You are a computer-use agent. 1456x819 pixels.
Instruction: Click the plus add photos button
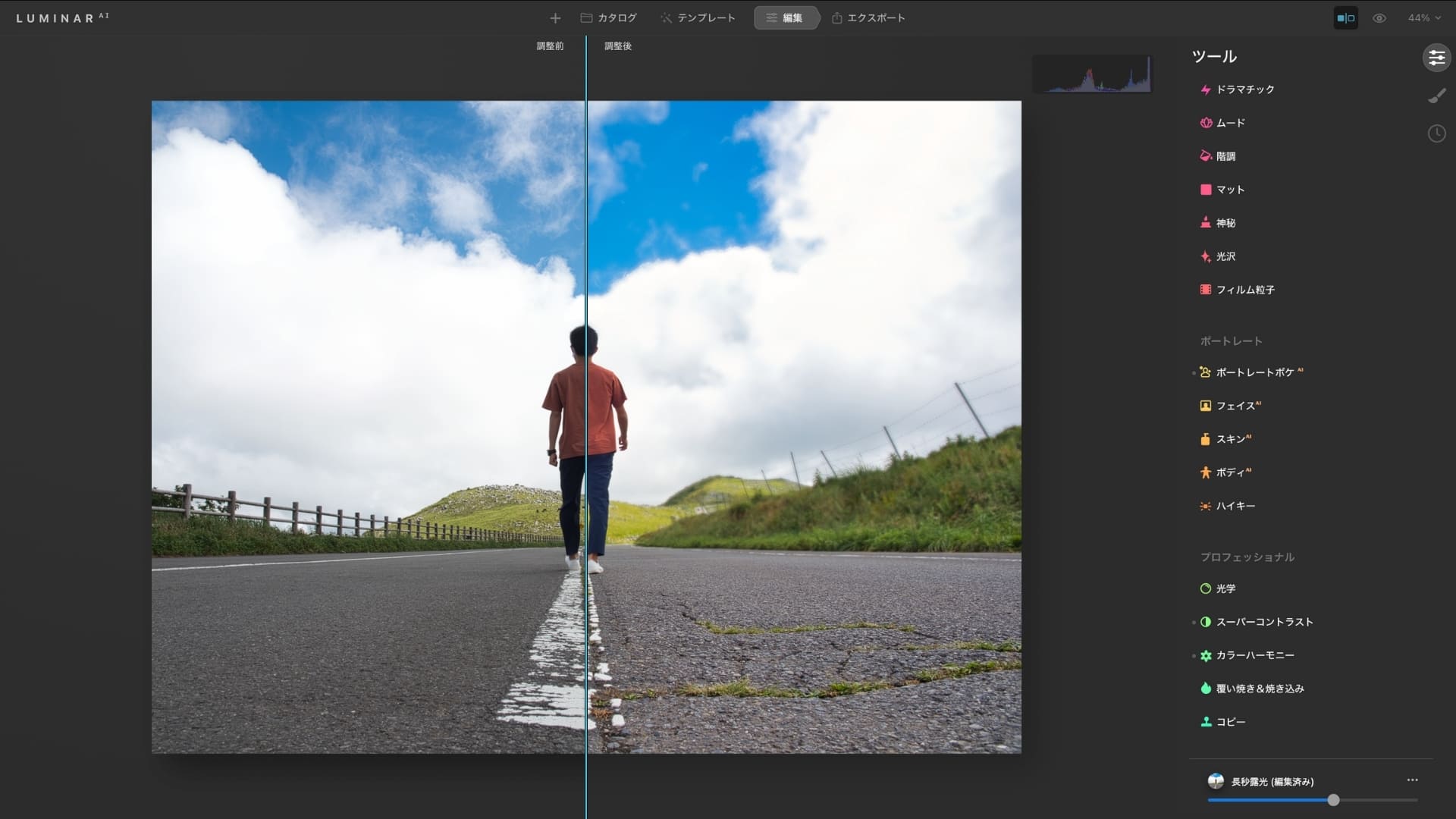point(555,18)
